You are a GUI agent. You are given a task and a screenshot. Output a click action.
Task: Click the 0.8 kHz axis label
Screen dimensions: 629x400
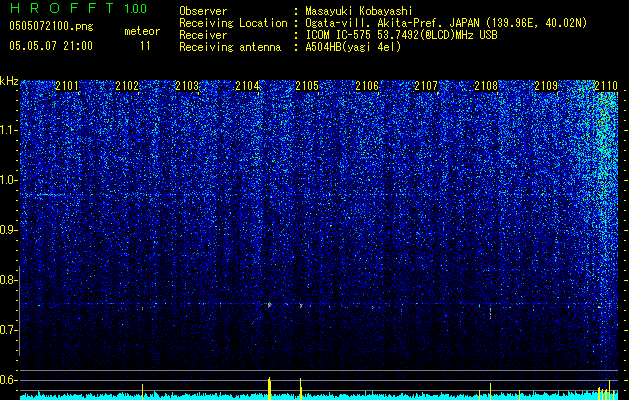8,280
